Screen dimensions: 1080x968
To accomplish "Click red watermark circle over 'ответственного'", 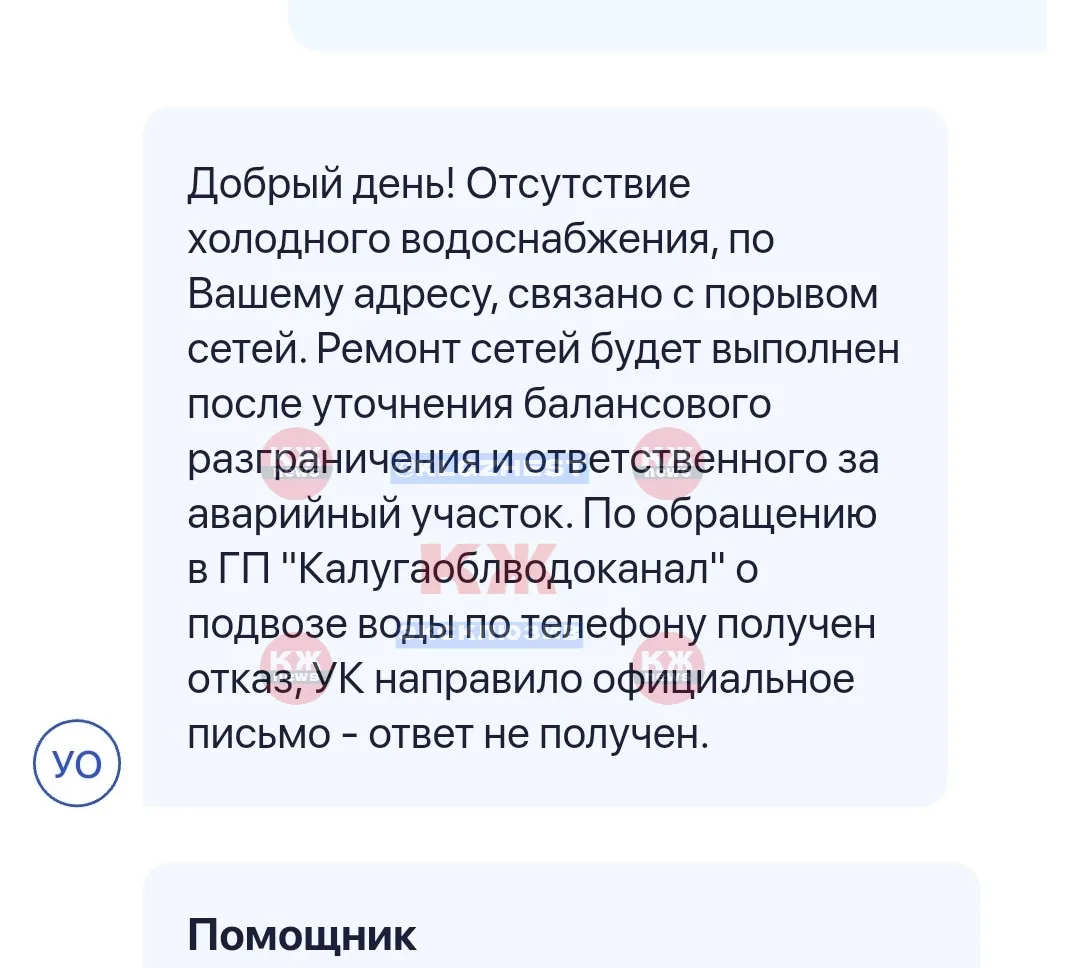I will tap(667, 462).
